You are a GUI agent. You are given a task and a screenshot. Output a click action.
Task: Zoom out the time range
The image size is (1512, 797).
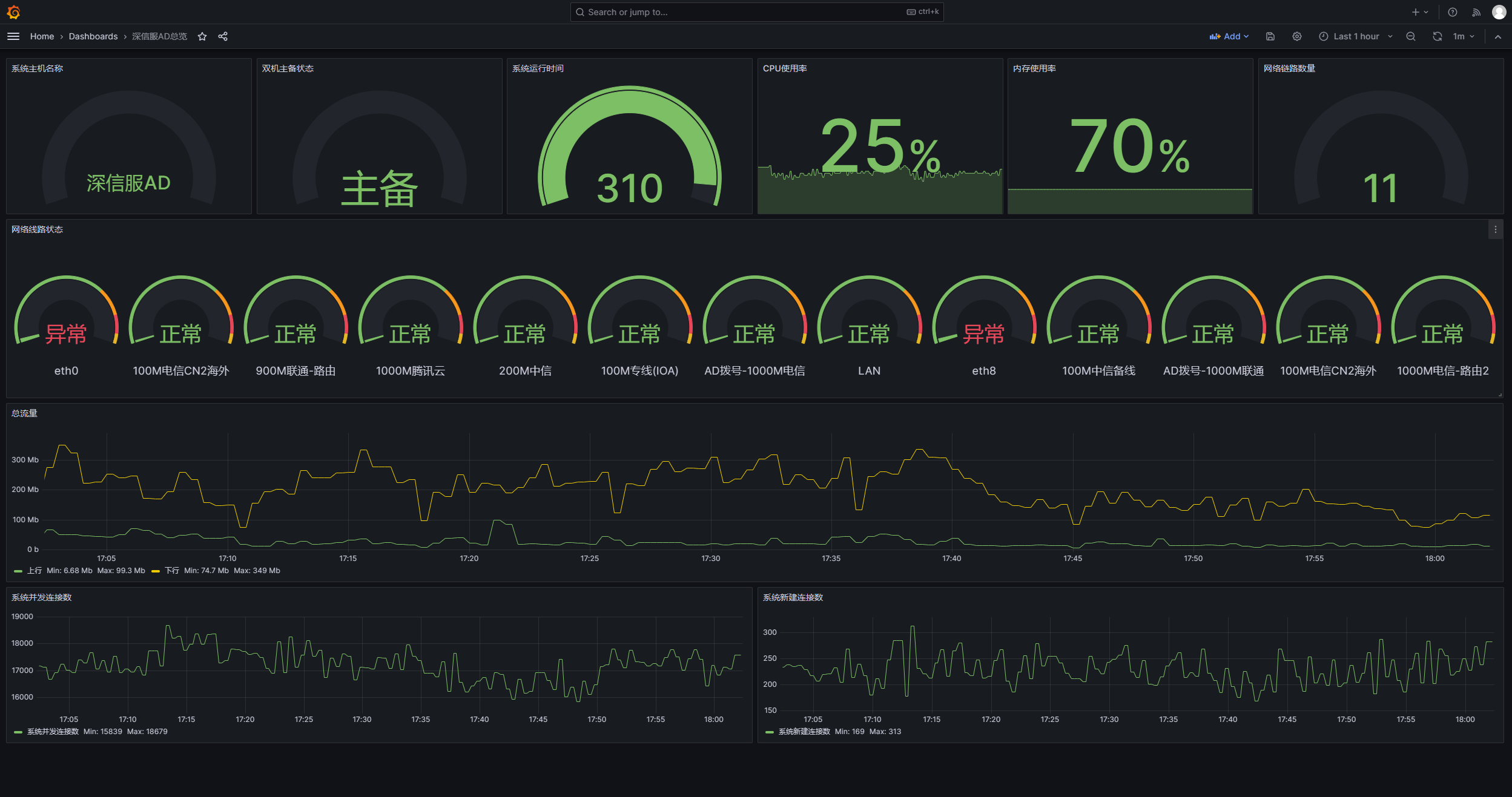point(1410,36)
